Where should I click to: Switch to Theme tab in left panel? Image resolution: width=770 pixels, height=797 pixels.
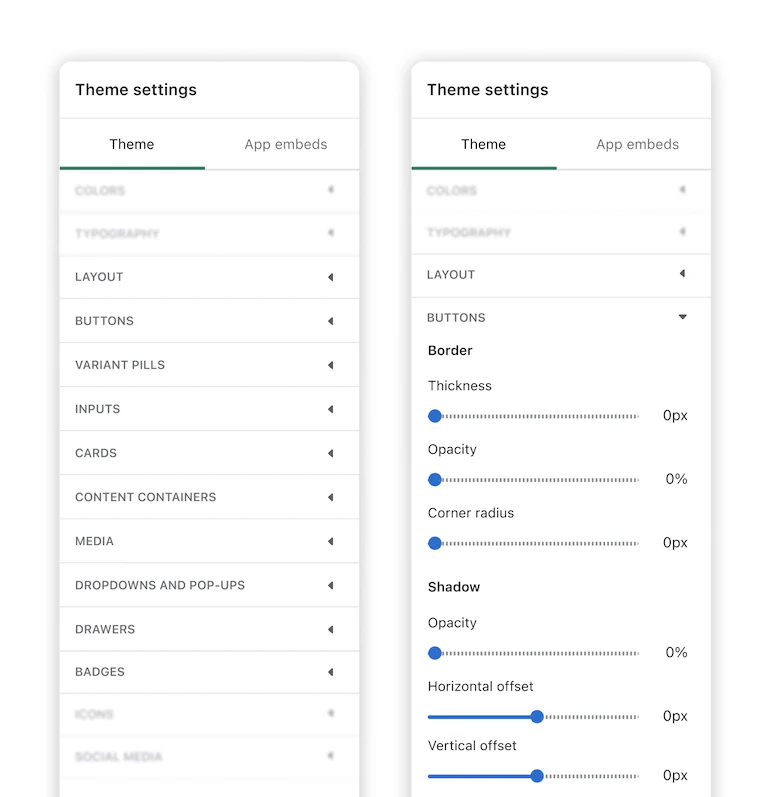pyautogui.click(x=132, y=144)
